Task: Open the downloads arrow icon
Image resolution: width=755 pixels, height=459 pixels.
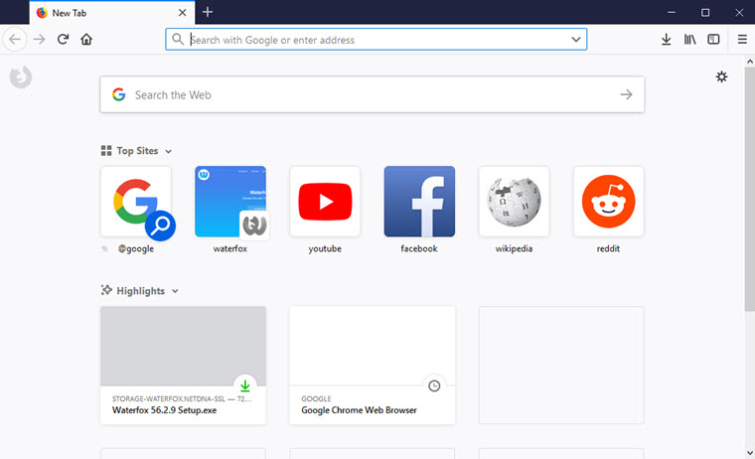Action: coord(666,39)
